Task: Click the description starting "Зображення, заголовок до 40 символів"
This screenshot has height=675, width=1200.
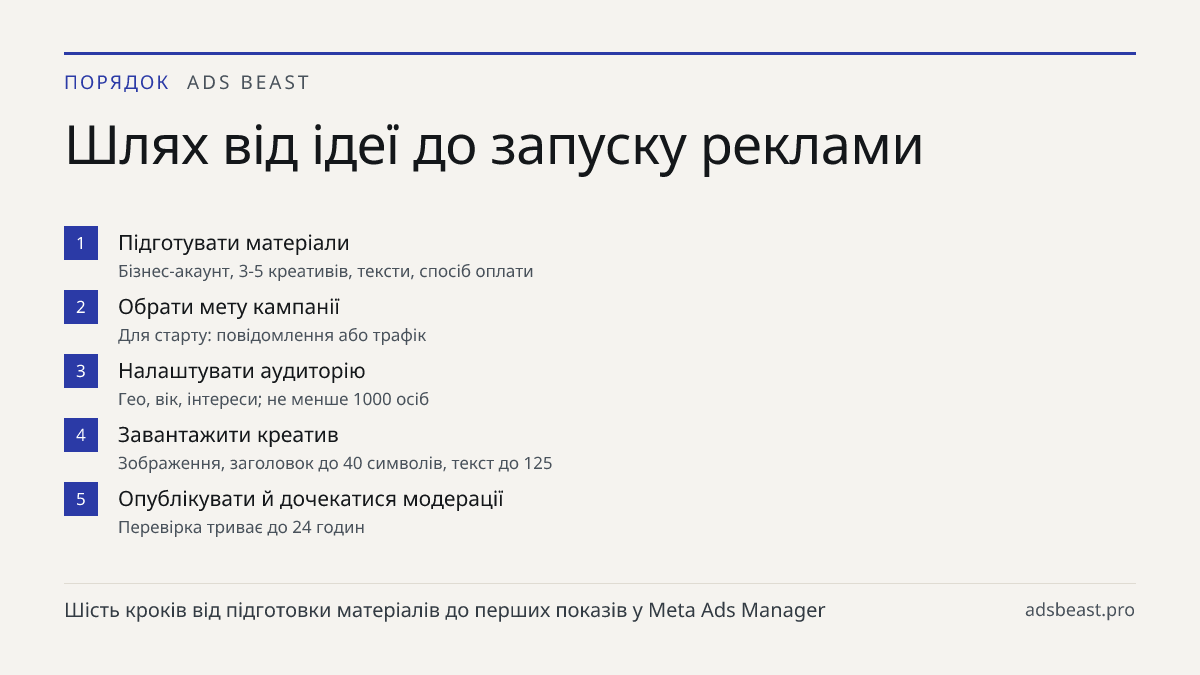Action: [x=335, y=463]
